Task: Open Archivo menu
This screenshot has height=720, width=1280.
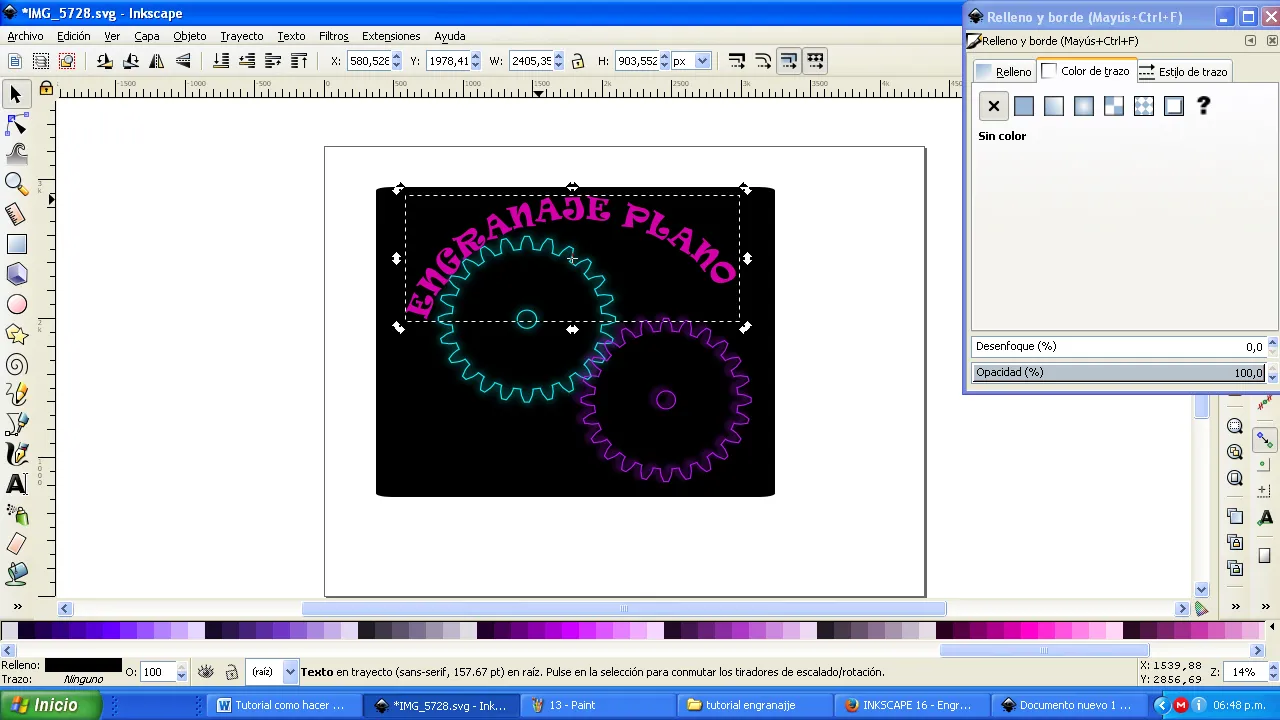Action: pos(26,36)
